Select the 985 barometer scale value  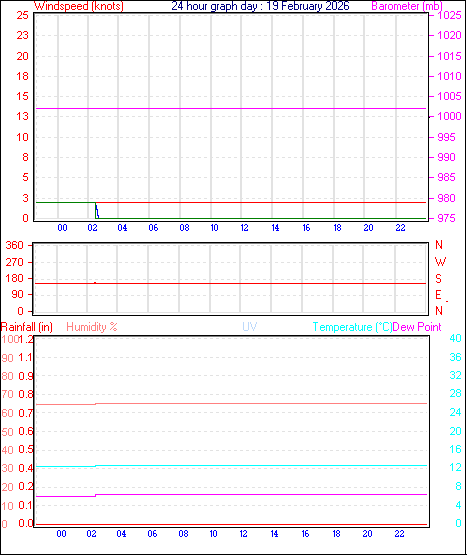446,177
